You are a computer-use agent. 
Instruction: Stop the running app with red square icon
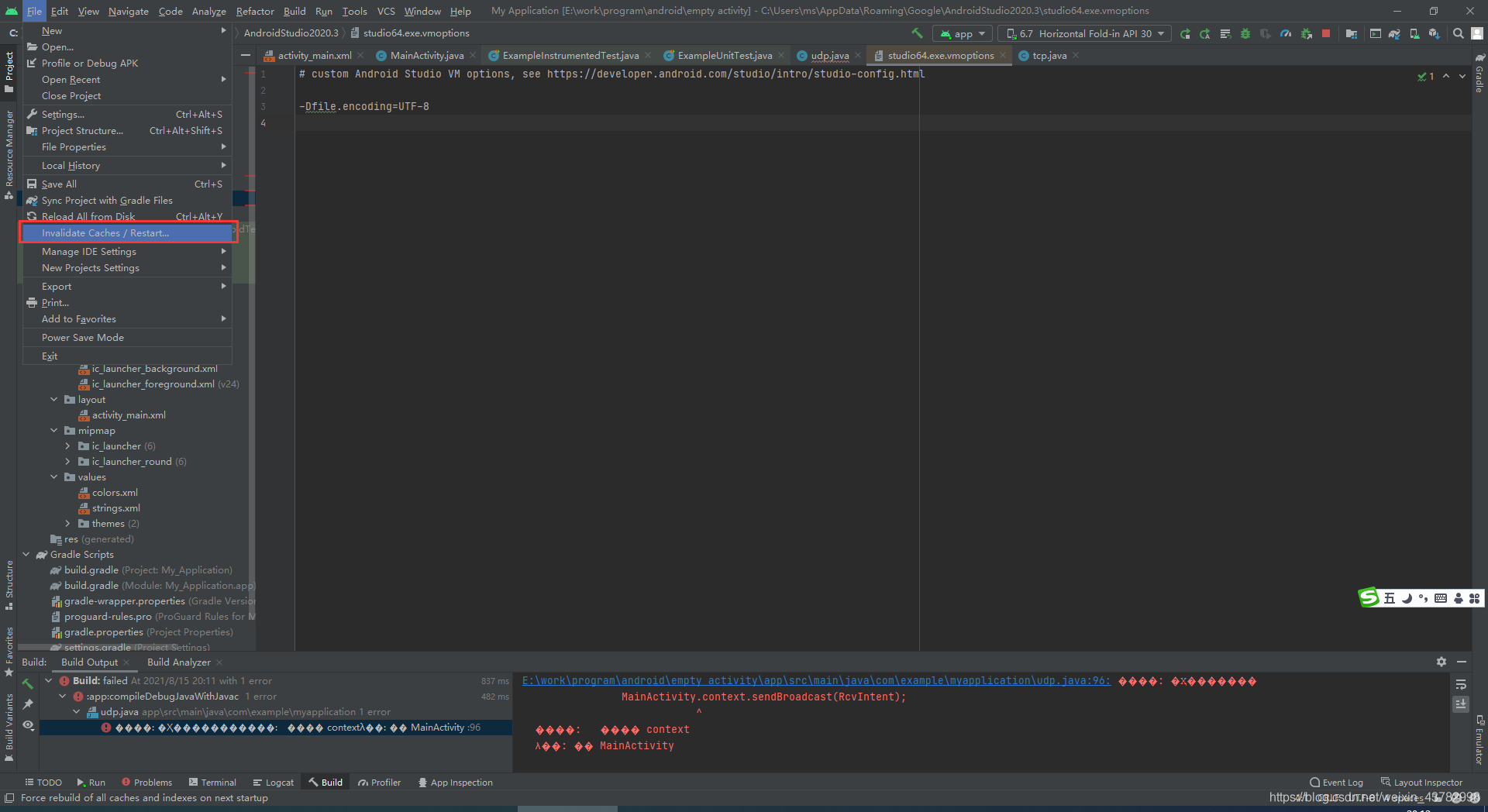click(x=1326, y=34)
